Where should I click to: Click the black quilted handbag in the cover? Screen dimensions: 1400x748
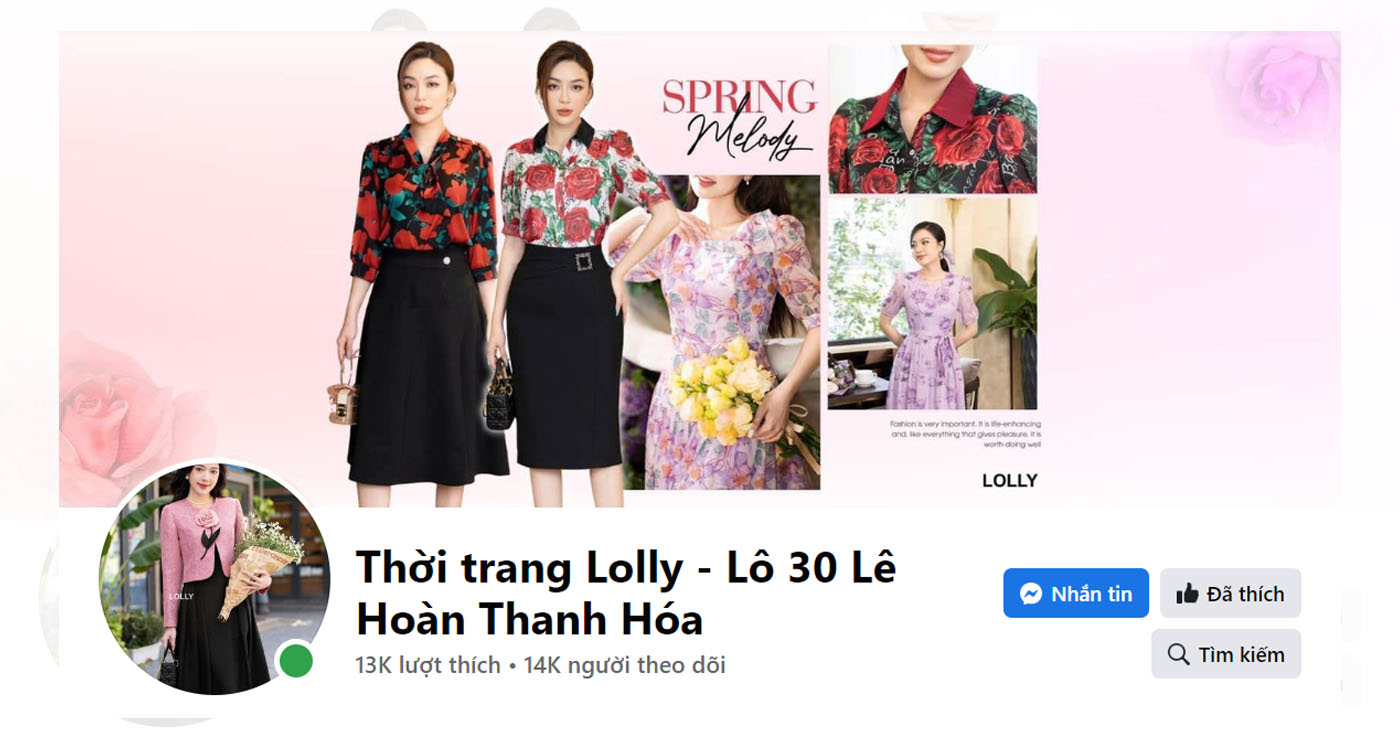click(500, 393)
